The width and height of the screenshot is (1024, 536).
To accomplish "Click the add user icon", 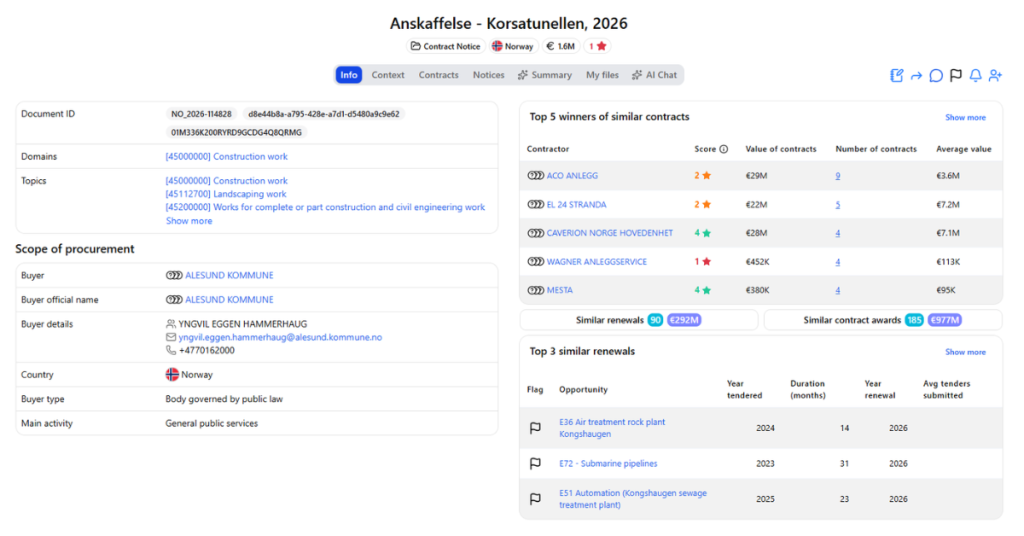I will pos(995,76).
